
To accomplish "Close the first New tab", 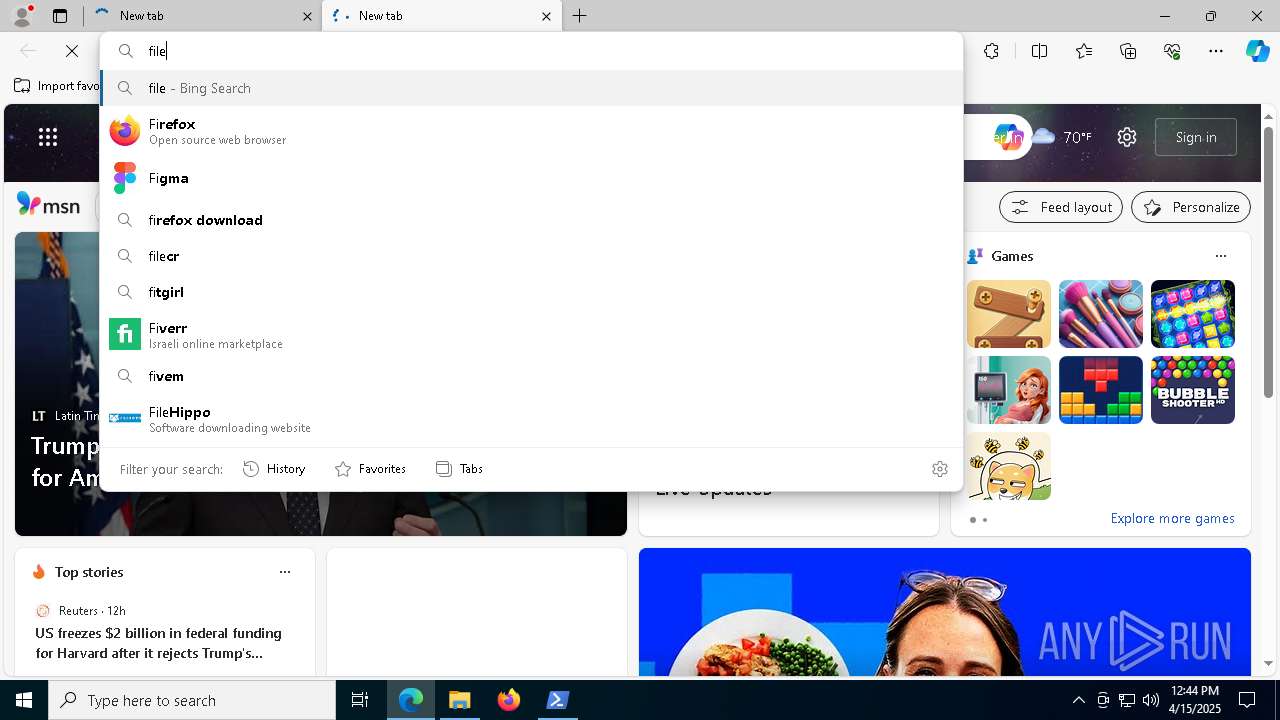I will [x=307, y=16].
